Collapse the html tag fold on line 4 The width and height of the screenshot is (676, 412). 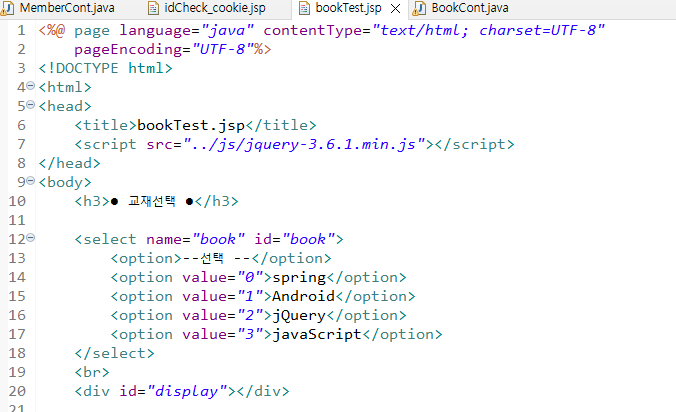tap(31, 86)
